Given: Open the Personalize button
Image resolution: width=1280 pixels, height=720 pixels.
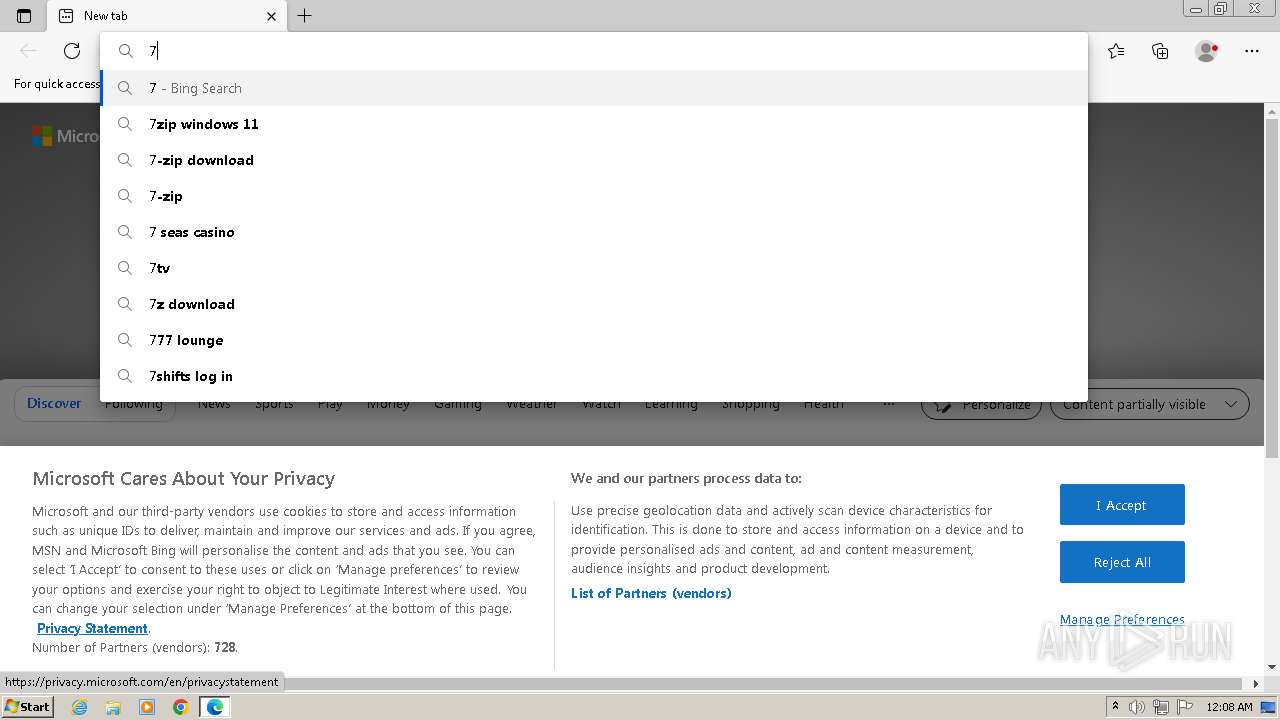Looking at the screenshot, I should pos(982,404).
